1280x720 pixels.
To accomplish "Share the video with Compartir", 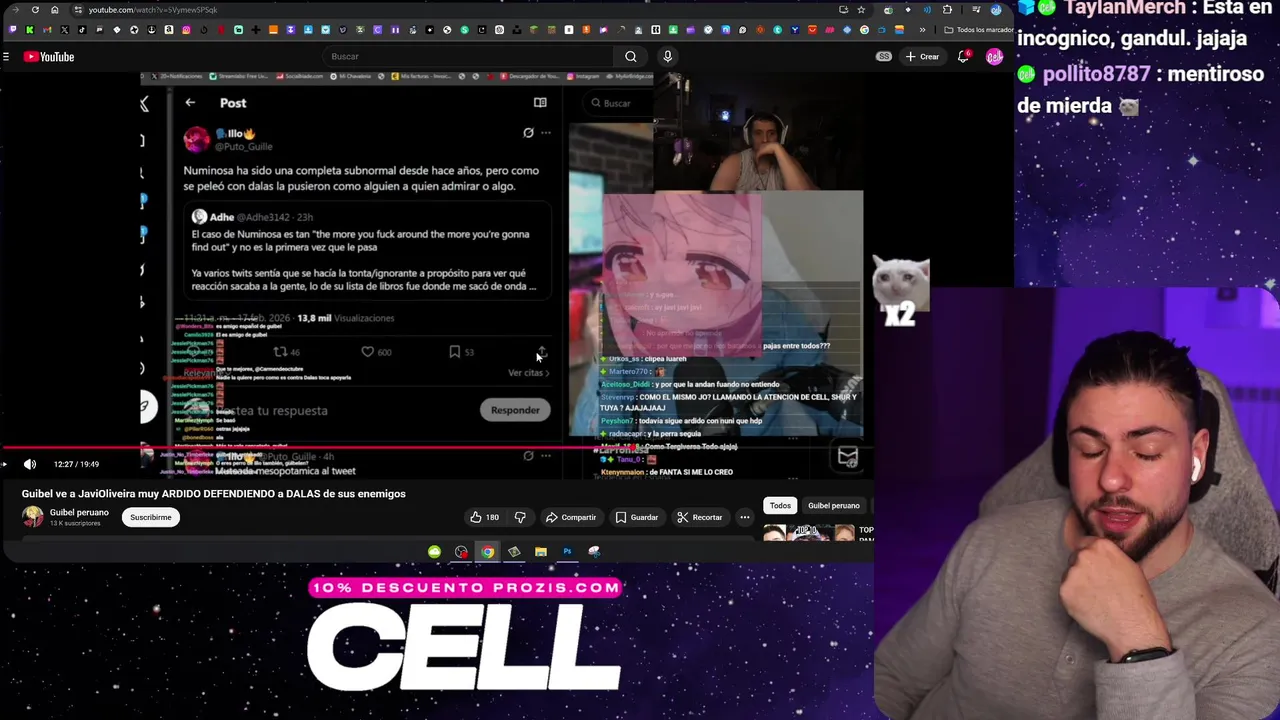I will (571, 517).
